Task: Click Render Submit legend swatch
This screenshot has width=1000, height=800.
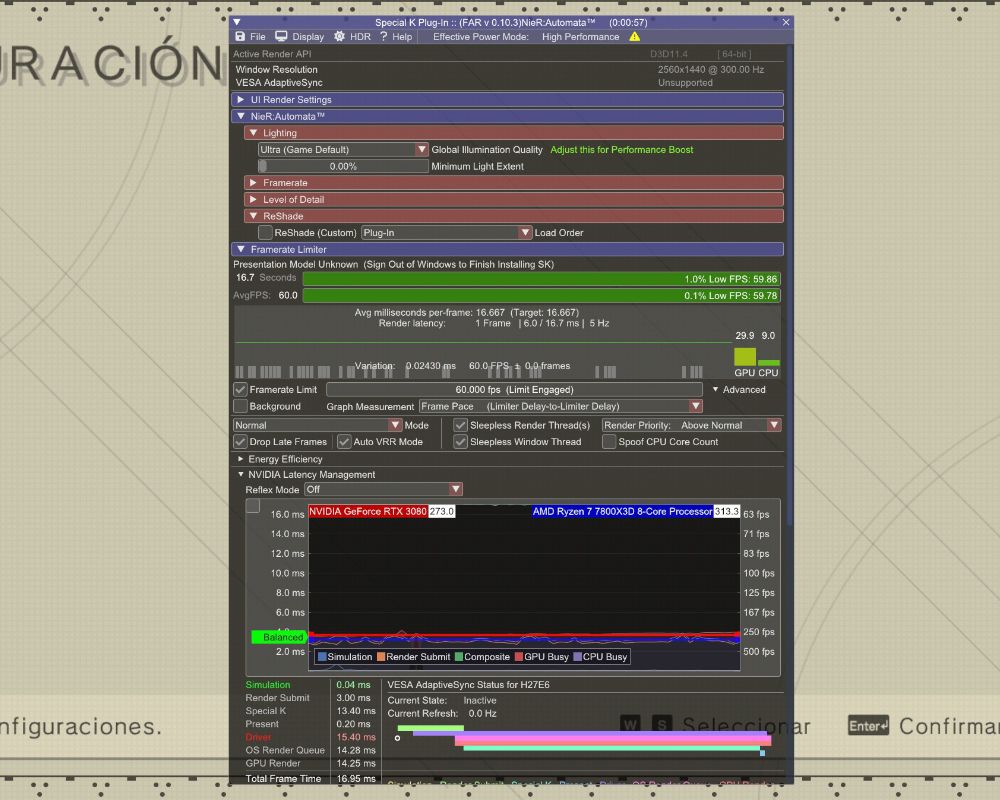Action: coord(381,656)
